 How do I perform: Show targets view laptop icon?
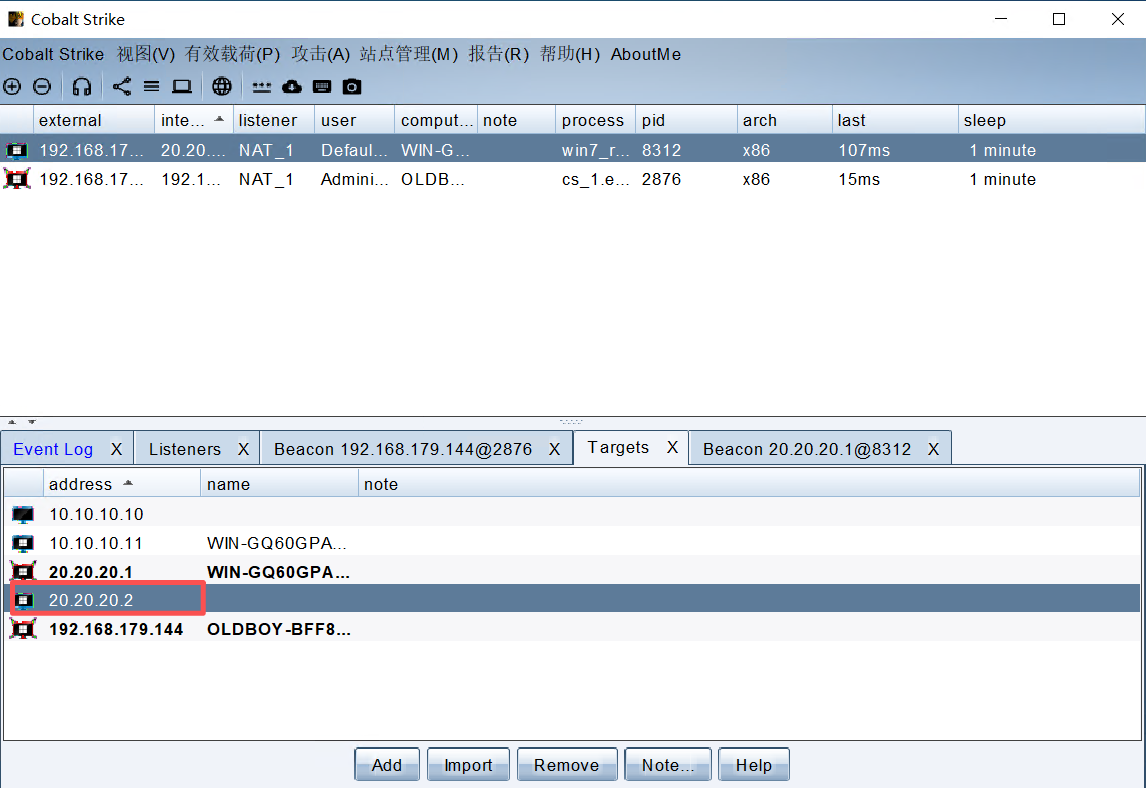182,87
